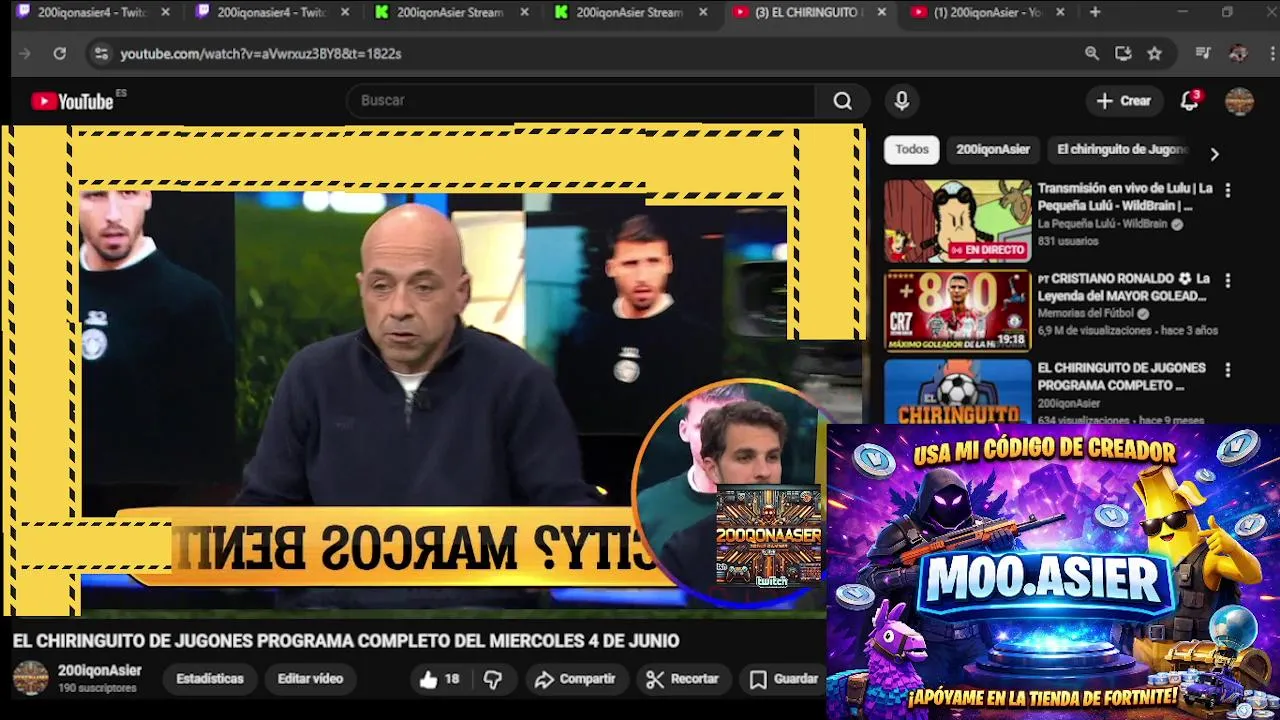Click the 'Recortar' clip button
1280x720 pixels.
pyautogui.click(x=682, y=679)
